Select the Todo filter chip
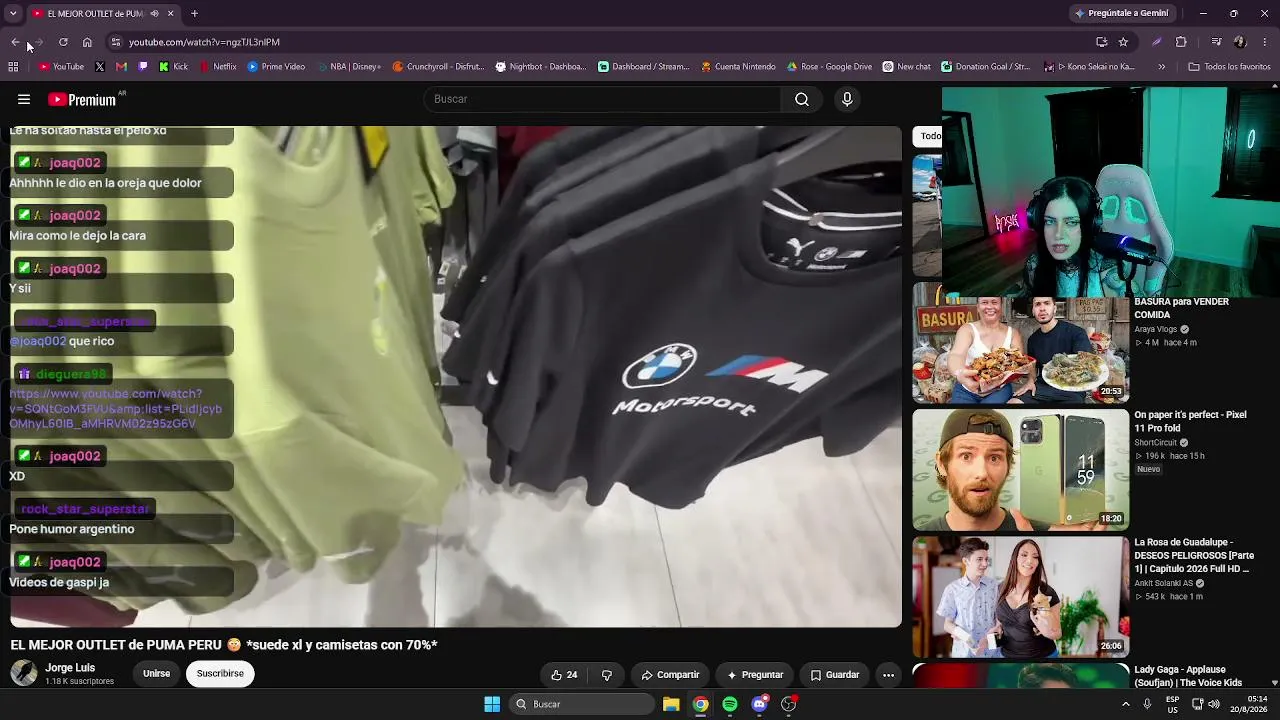This screenshot has height=720, width=1280. 930,136
